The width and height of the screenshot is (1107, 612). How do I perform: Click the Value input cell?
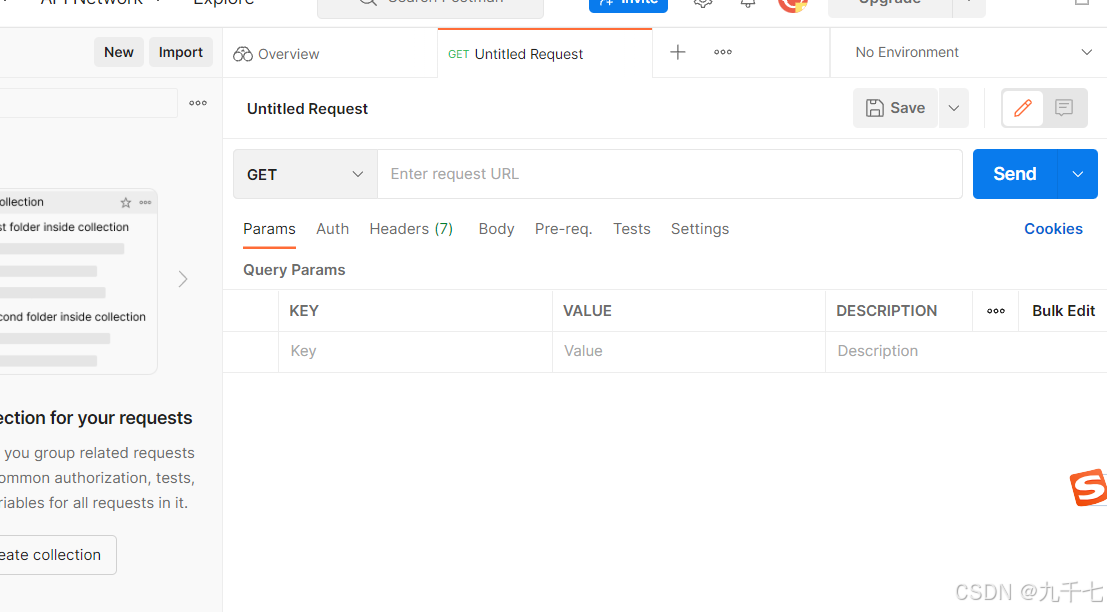click(688, 352)
